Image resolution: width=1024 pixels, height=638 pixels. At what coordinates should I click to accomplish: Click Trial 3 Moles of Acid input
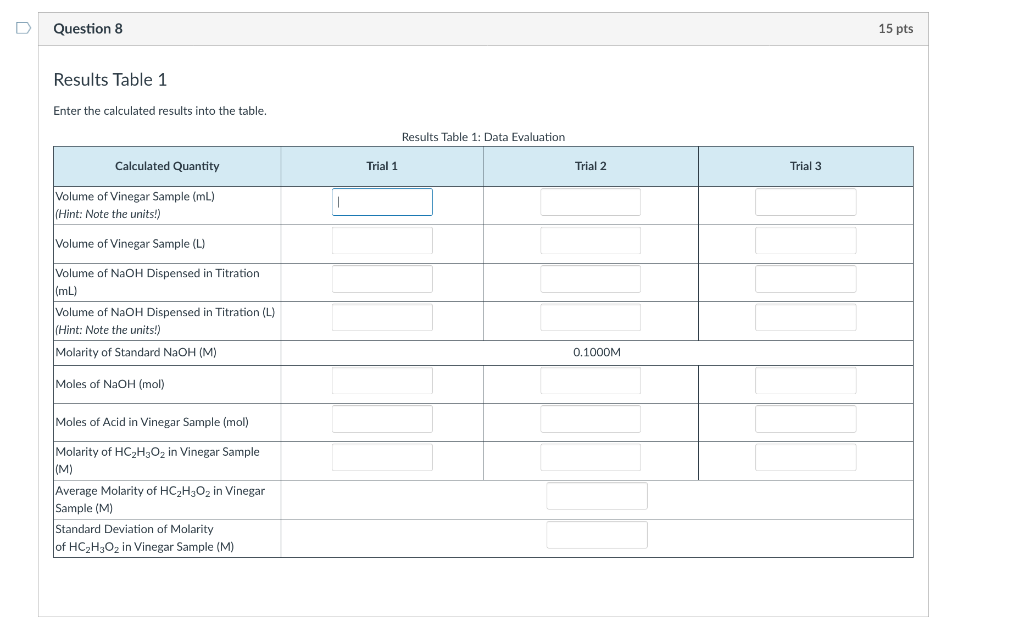tap(806, 419)
